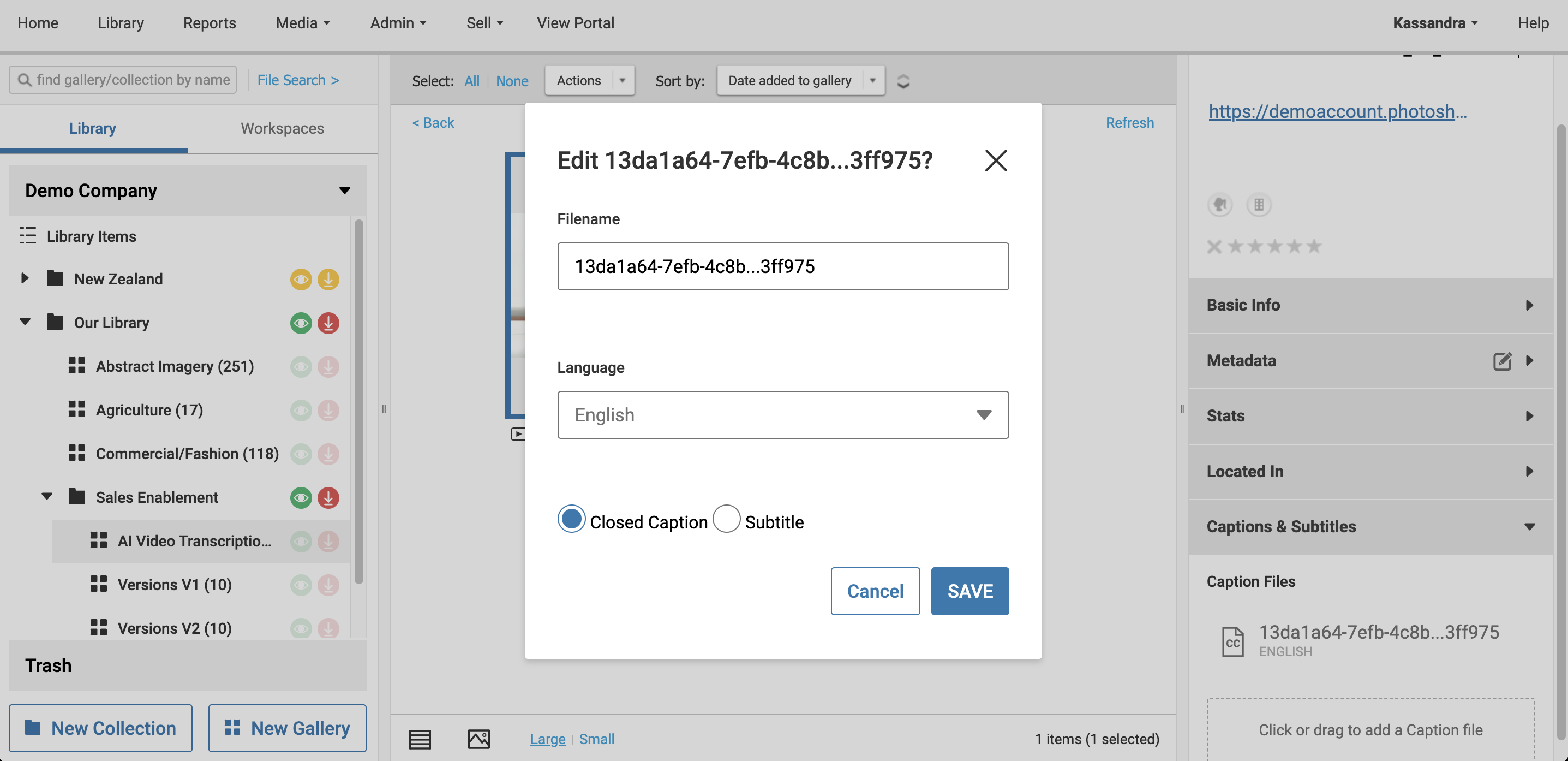This screenshot has width=1568, height=761.
Task: Select All items
Action: (472, 81)
